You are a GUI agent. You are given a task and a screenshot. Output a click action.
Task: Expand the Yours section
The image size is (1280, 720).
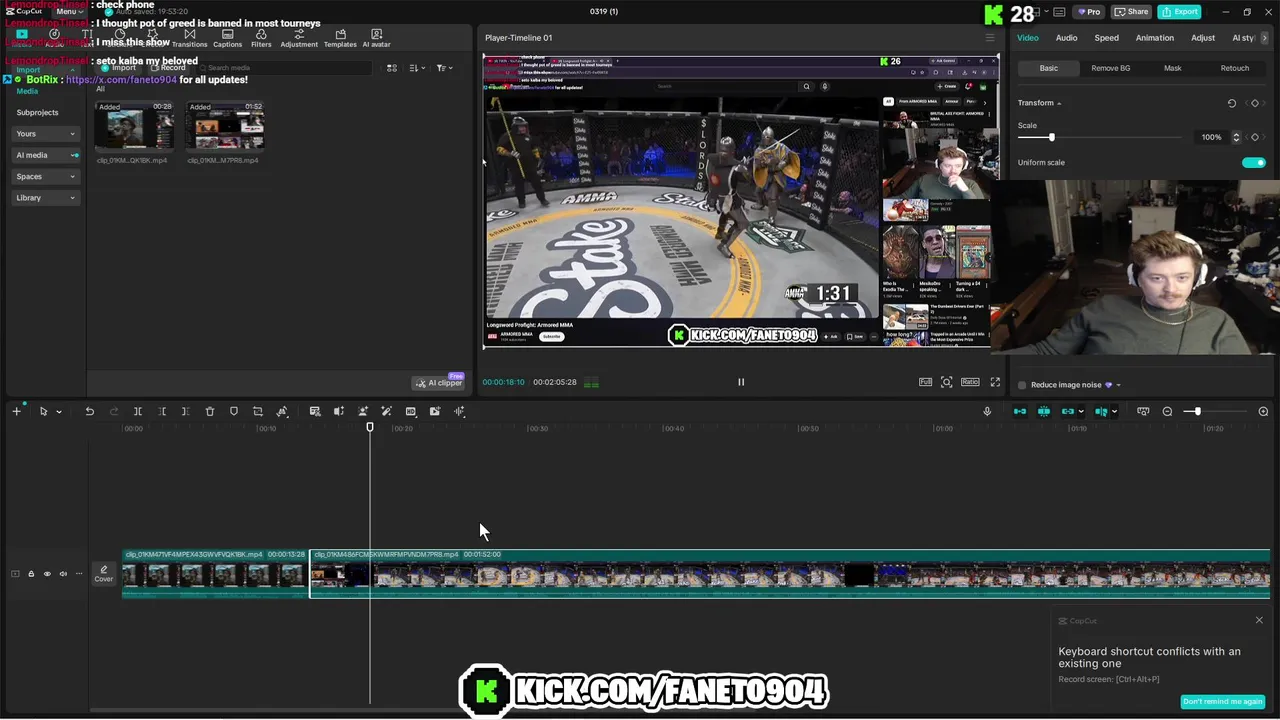pos(46,134)
